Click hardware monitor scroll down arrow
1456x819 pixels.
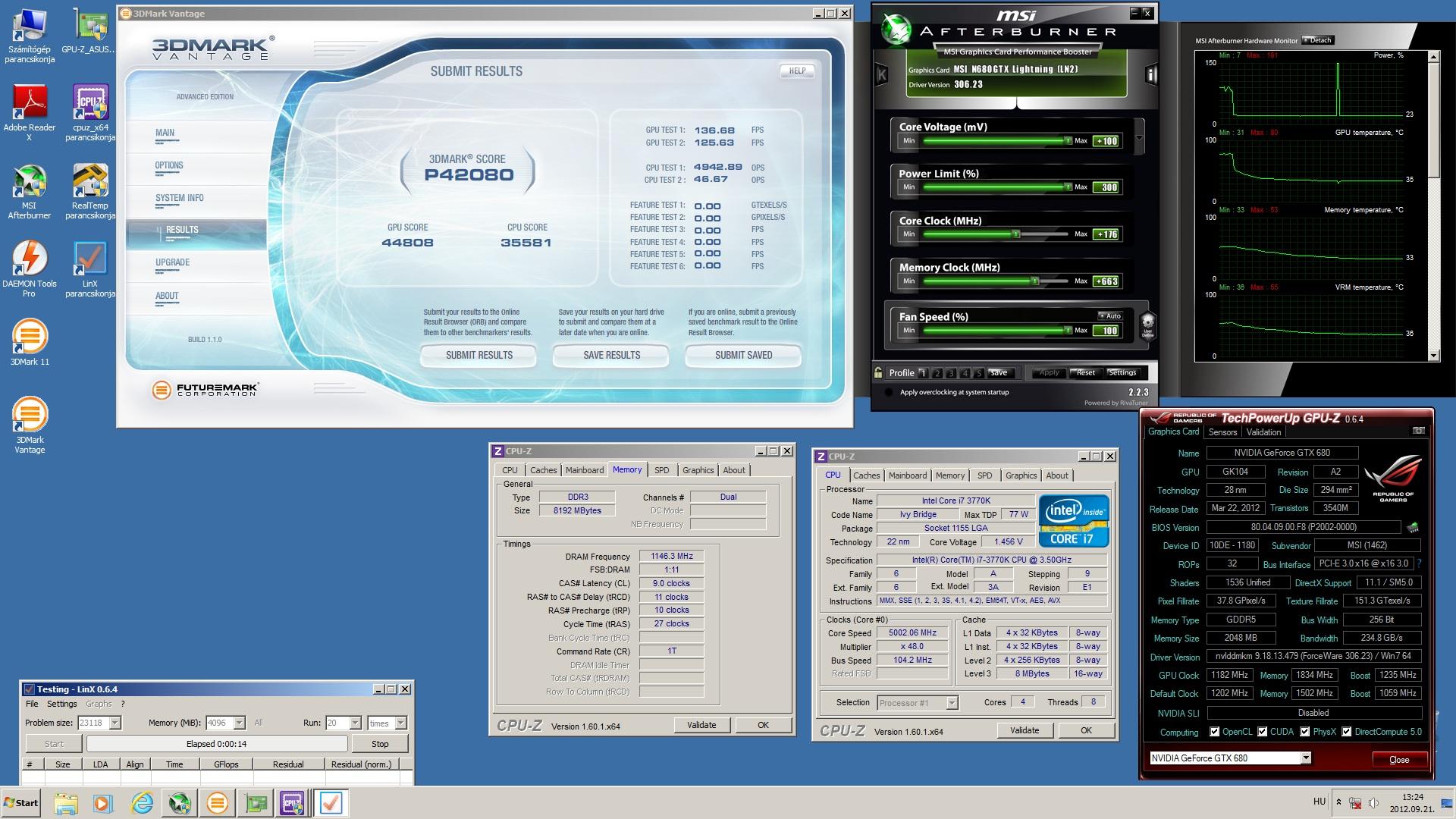tap(1433, 356)
